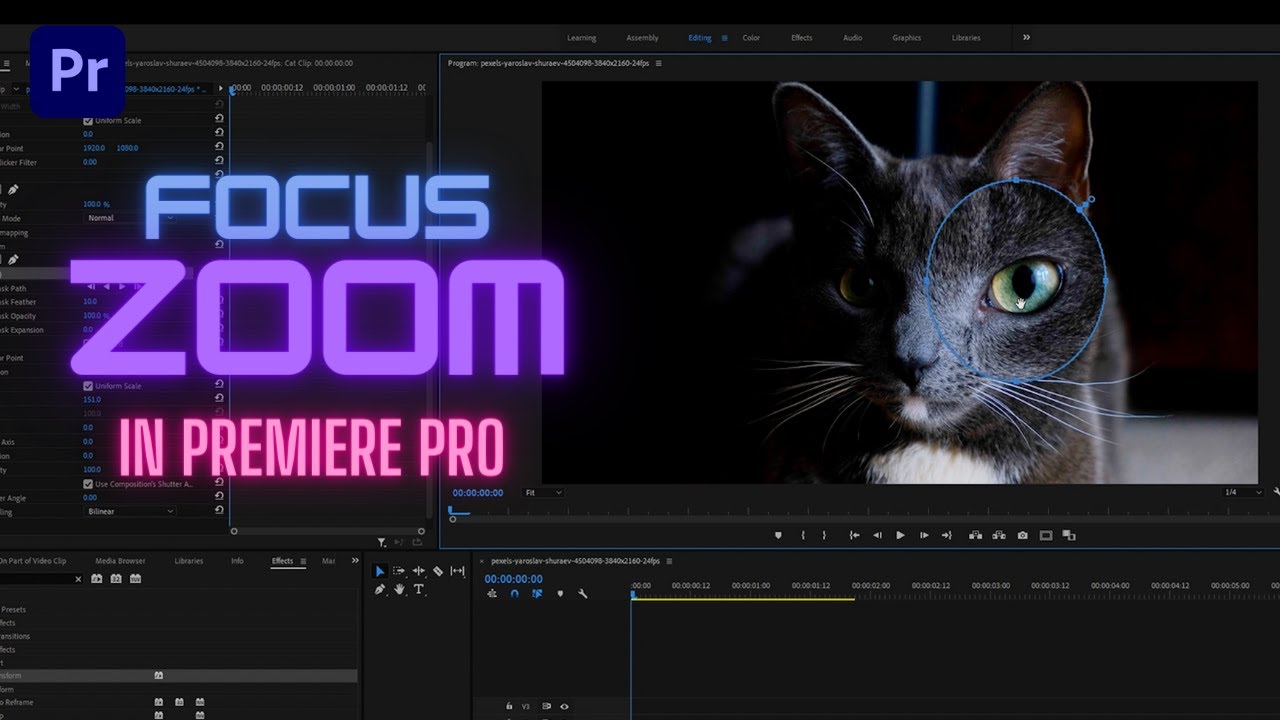Step back one frame
Image resolution: width=1280 pixels, height=720 pixels.
(x=877, y=535)
